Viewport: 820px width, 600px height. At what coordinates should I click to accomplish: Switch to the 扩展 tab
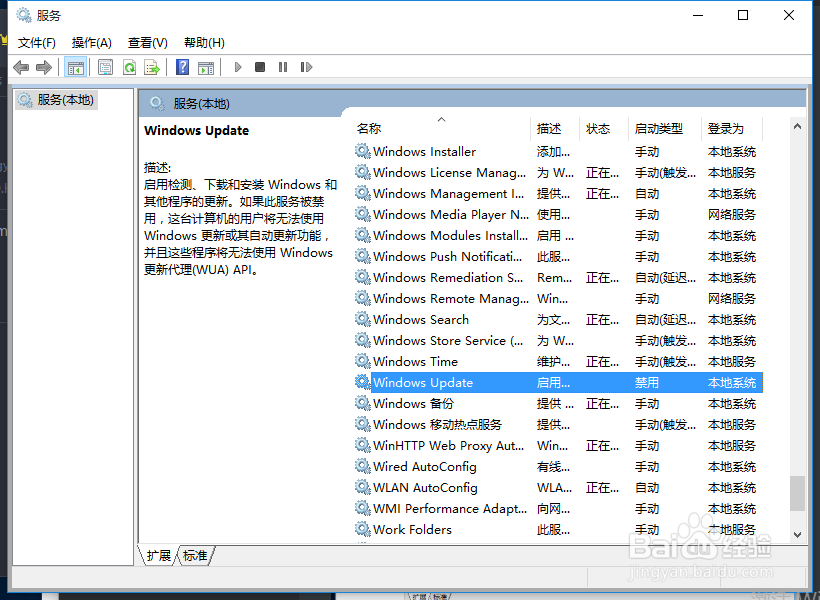158,555
